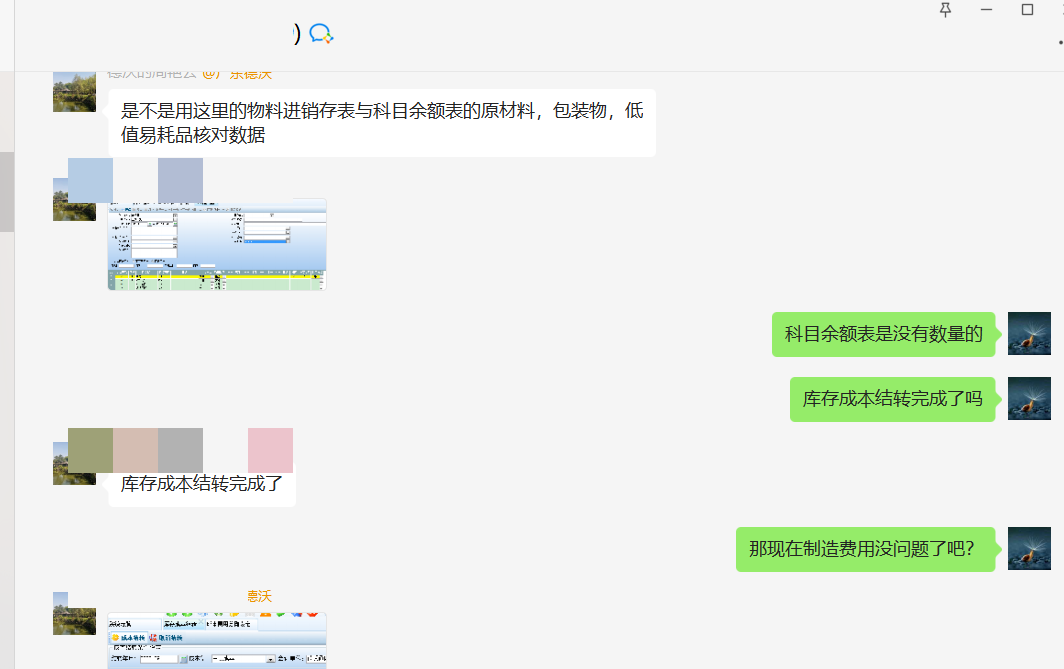Minimize the chat window

point(987,10)
